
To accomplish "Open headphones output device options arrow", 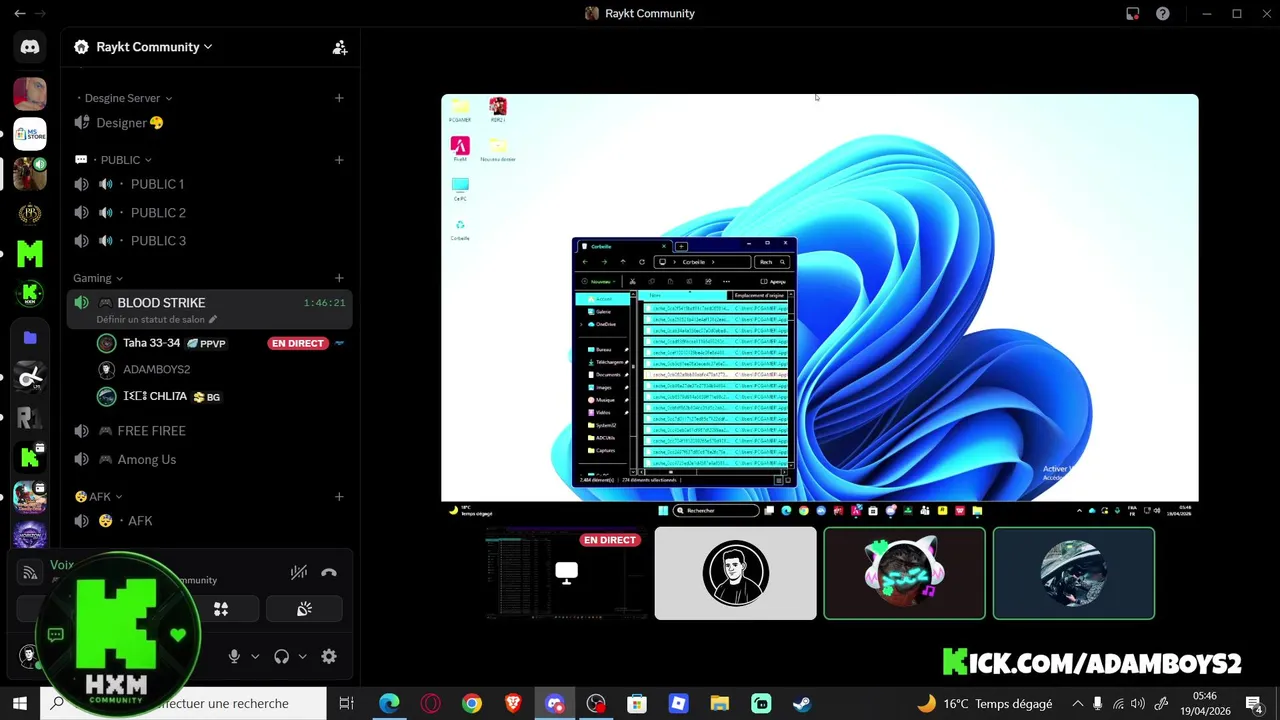I will (x=302, y=657).
